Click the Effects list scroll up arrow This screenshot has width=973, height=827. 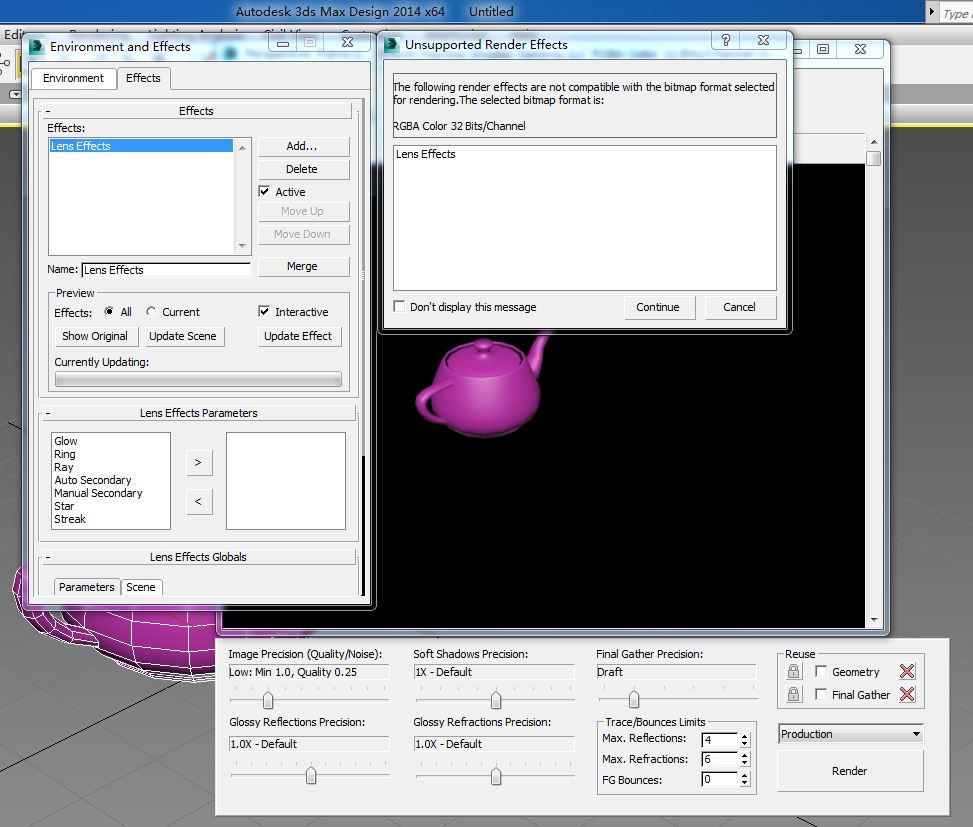coord(242,148)
